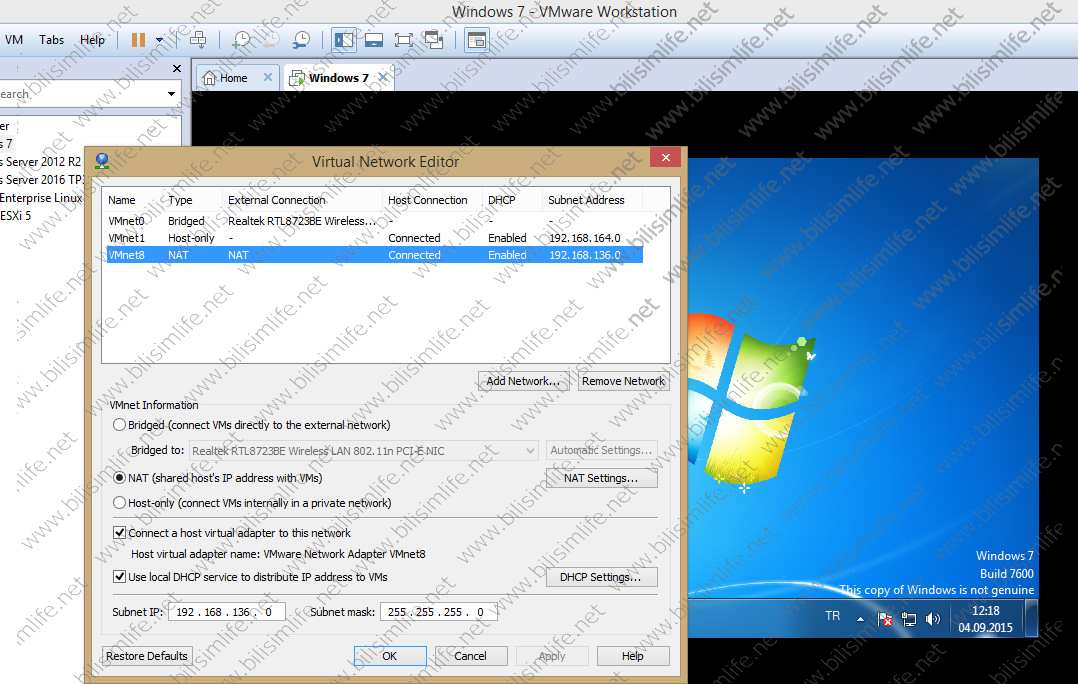
Task: Open the VM menu
Action: (x=14, y=40)
